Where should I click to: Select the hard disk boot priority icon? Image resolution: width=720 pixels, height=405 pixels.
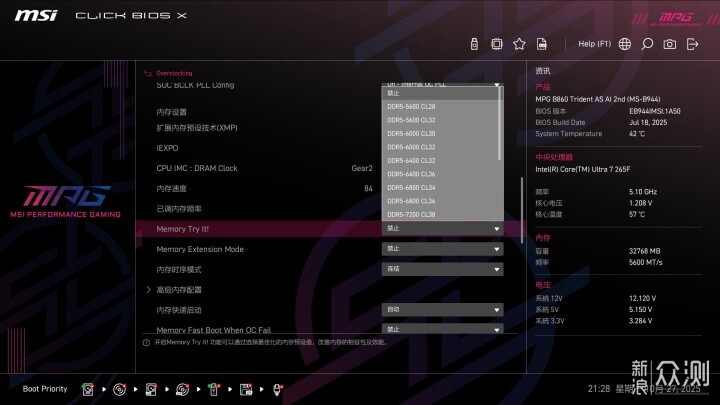click(x=88, y=389)
